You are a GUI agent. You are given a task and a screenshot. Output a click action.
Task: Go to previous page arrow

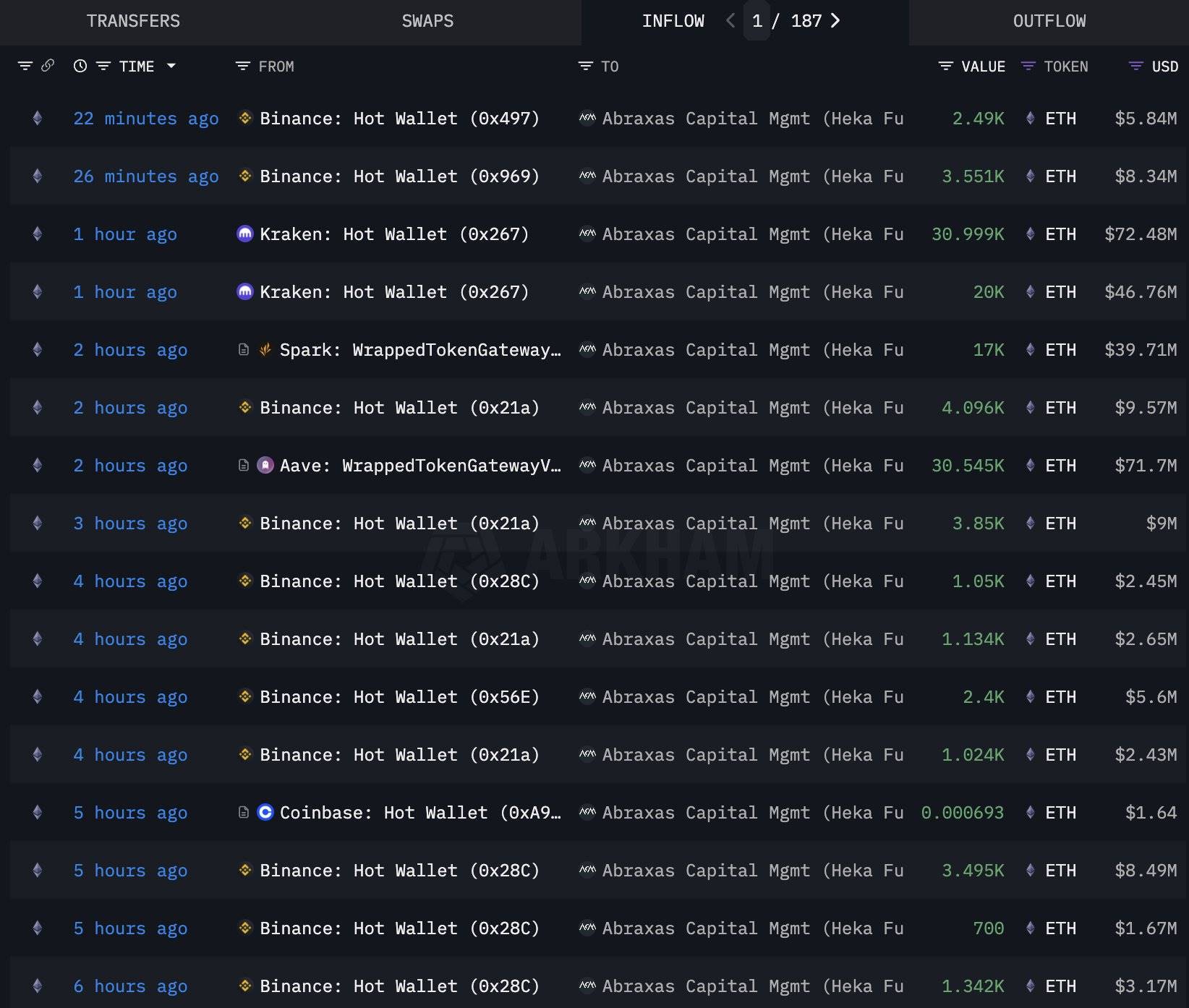point(730,21)
